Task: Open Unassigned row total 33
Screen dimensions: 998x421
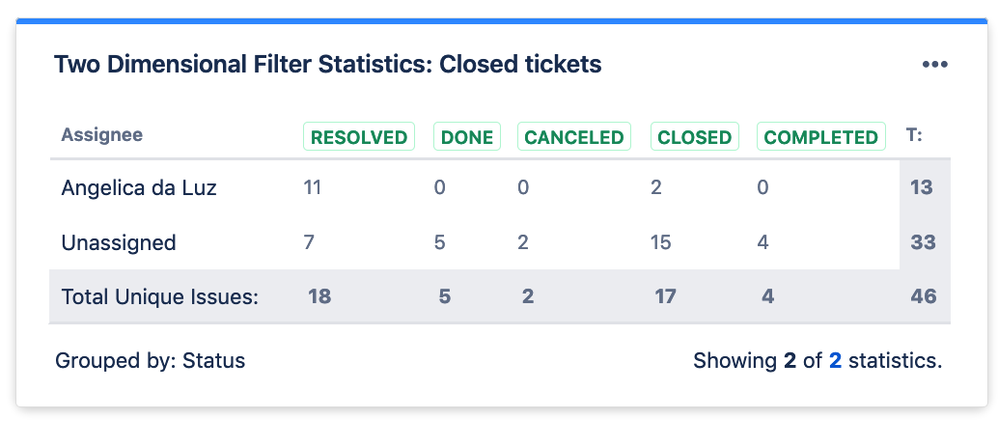Action: (923, 243)
